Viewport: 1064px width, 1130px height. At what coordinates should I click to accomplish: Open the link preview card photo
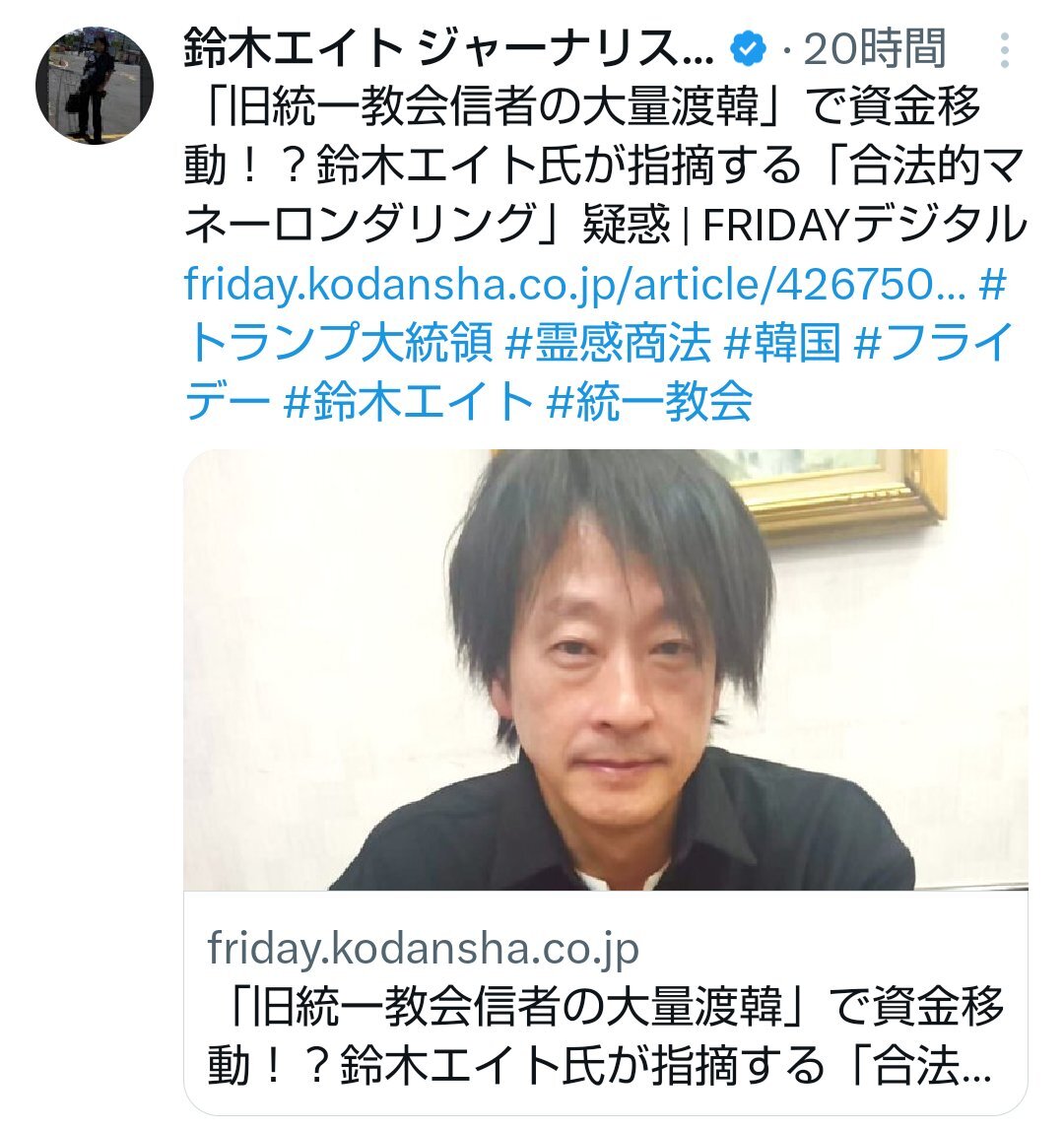point(606,670)
